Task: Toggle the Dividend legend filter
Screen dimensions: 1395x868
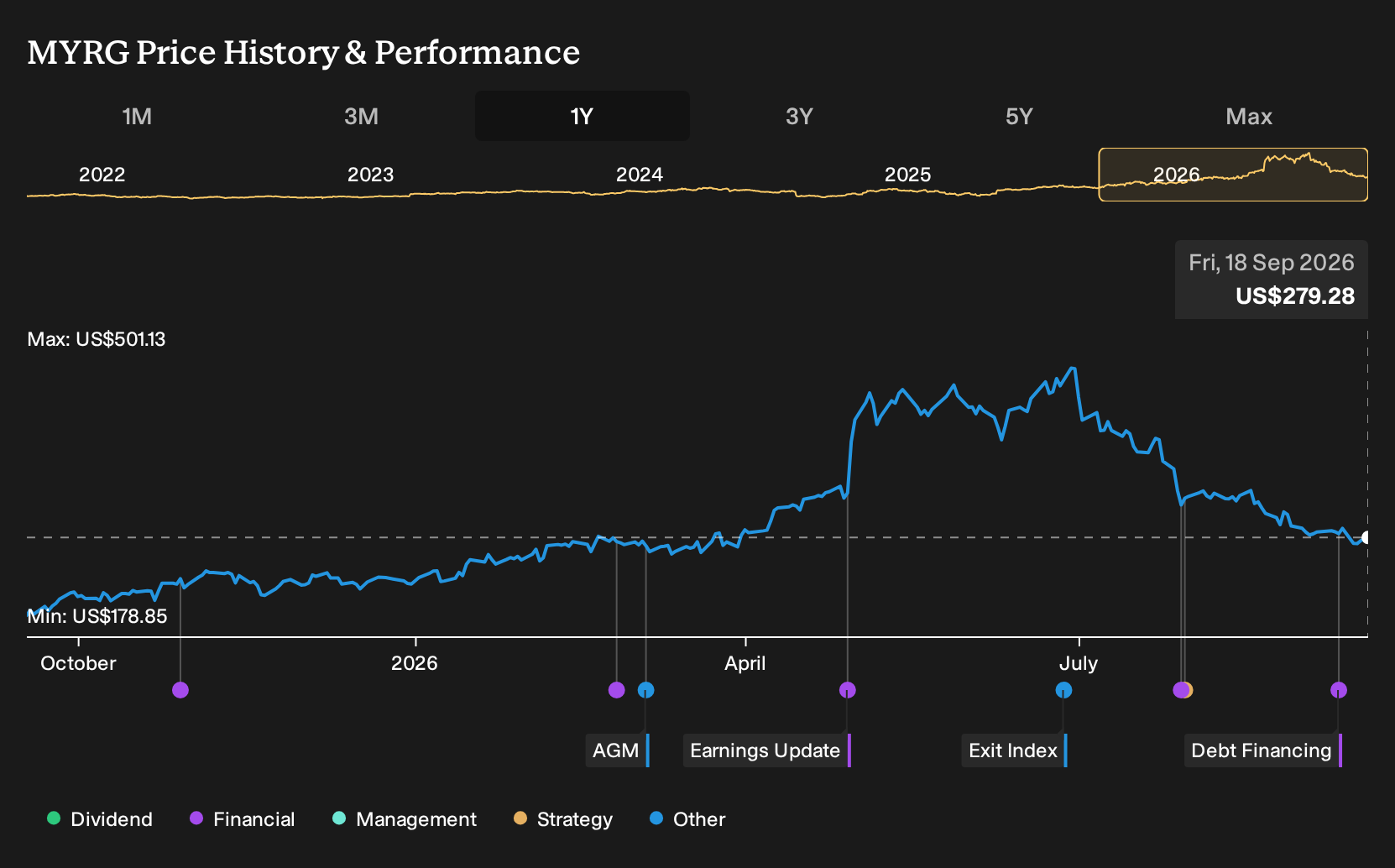Action: [100, 819]
